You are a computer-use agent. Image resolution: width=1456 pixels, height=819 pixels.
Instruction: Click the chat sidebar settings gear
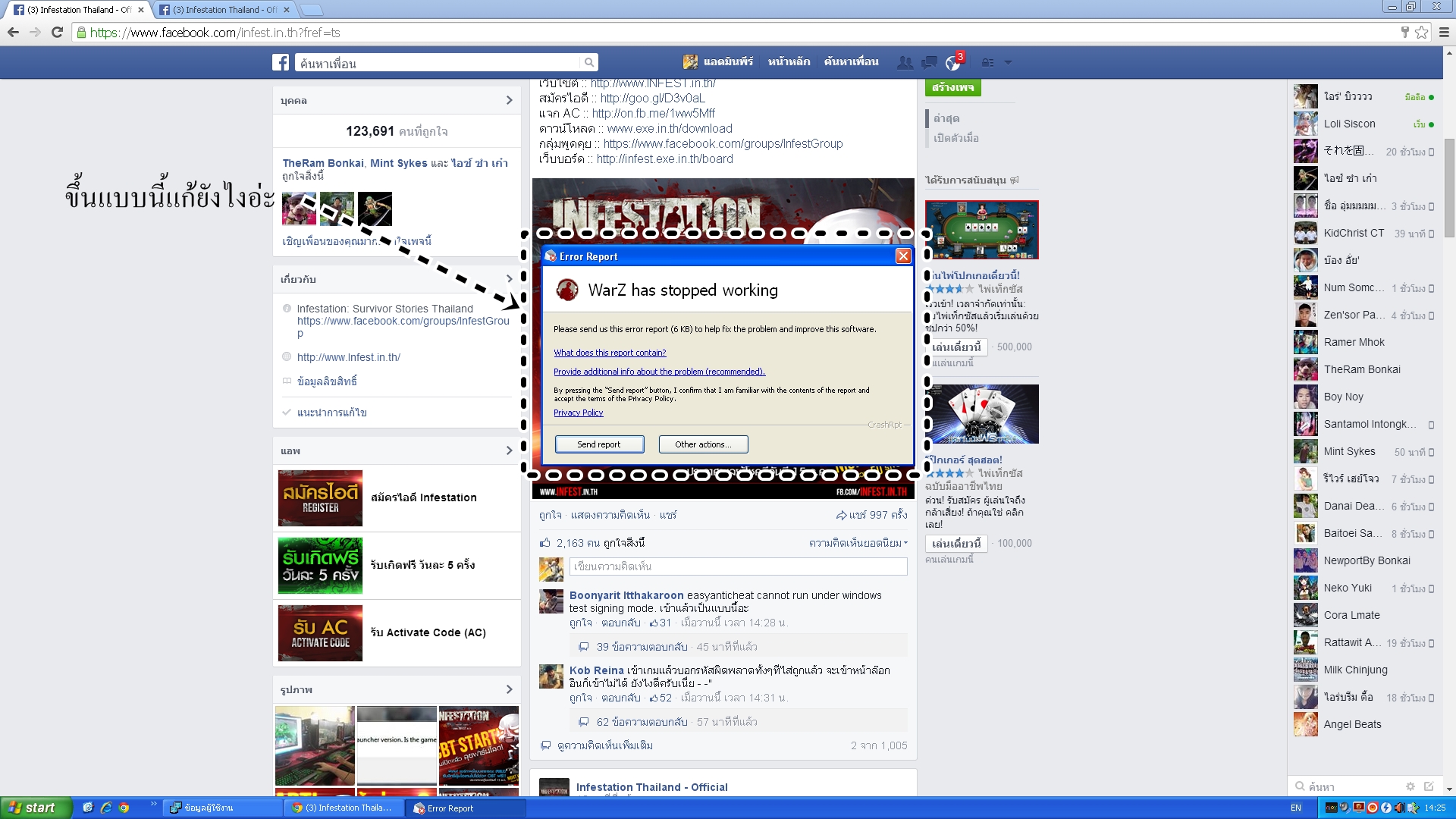[1410, 786]
